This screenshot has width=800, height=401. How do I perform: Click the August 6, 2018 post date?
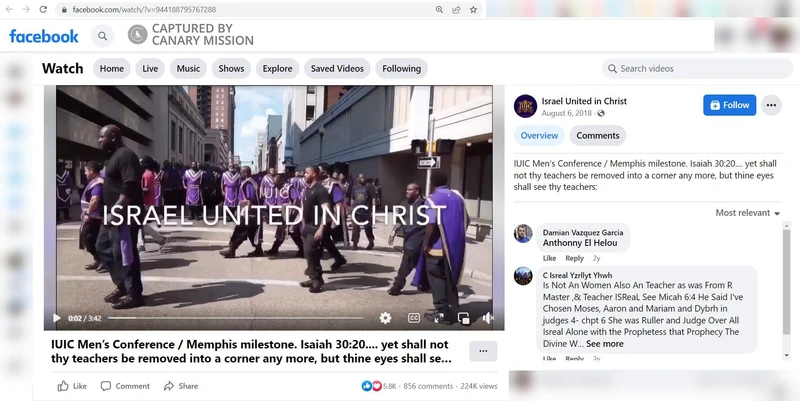567,113
